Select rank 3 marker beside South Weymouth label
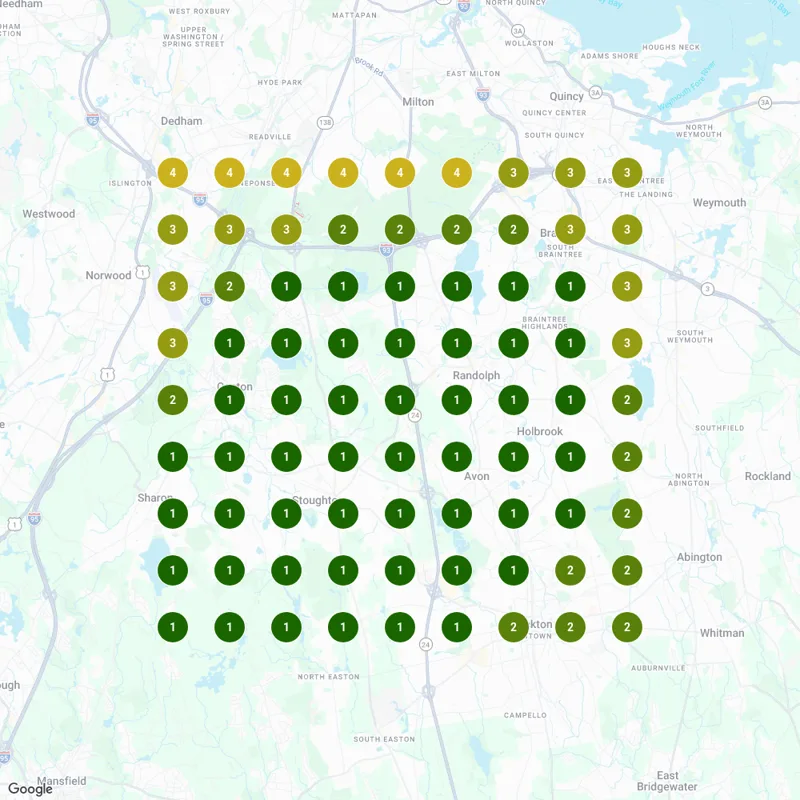The width and height of the screenshot is (800, 800). (x=627, y=343)
